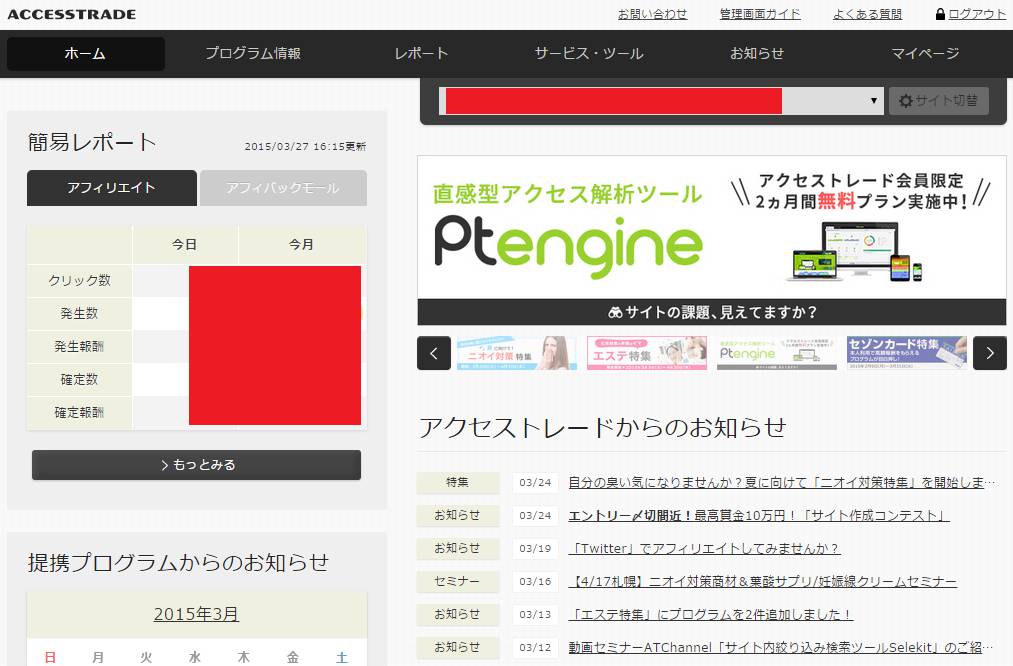Viewport: 1013px width, 666px height.
Task: Click the 03/19 news date
Action: click(x=535, y=548)
